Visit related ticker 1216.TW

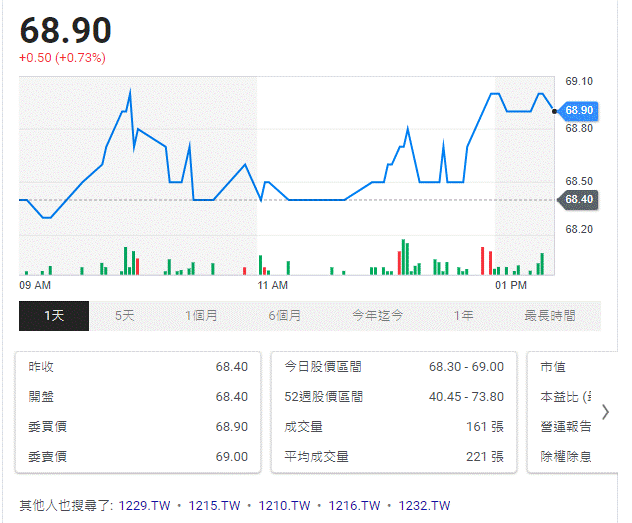pyautogui.click(x=354, y=505)
